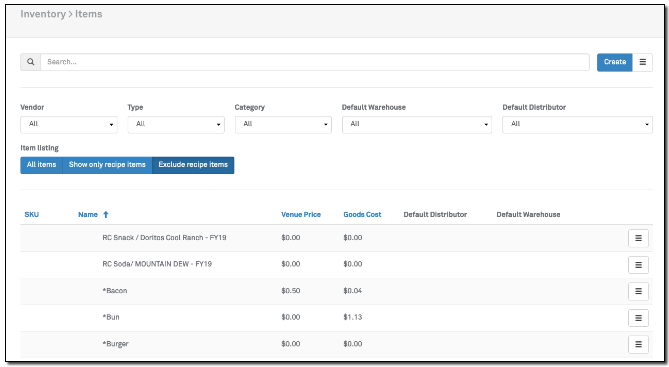Expand the Default Warehouse filter dropdown
Image resolution: width=669 pixels, height=367 pixels.
coord(417,125)
